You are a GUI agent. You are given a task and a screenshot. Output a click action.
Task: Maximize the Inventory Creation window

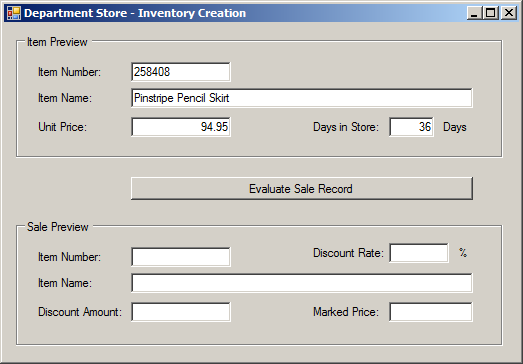pos(491,13)
